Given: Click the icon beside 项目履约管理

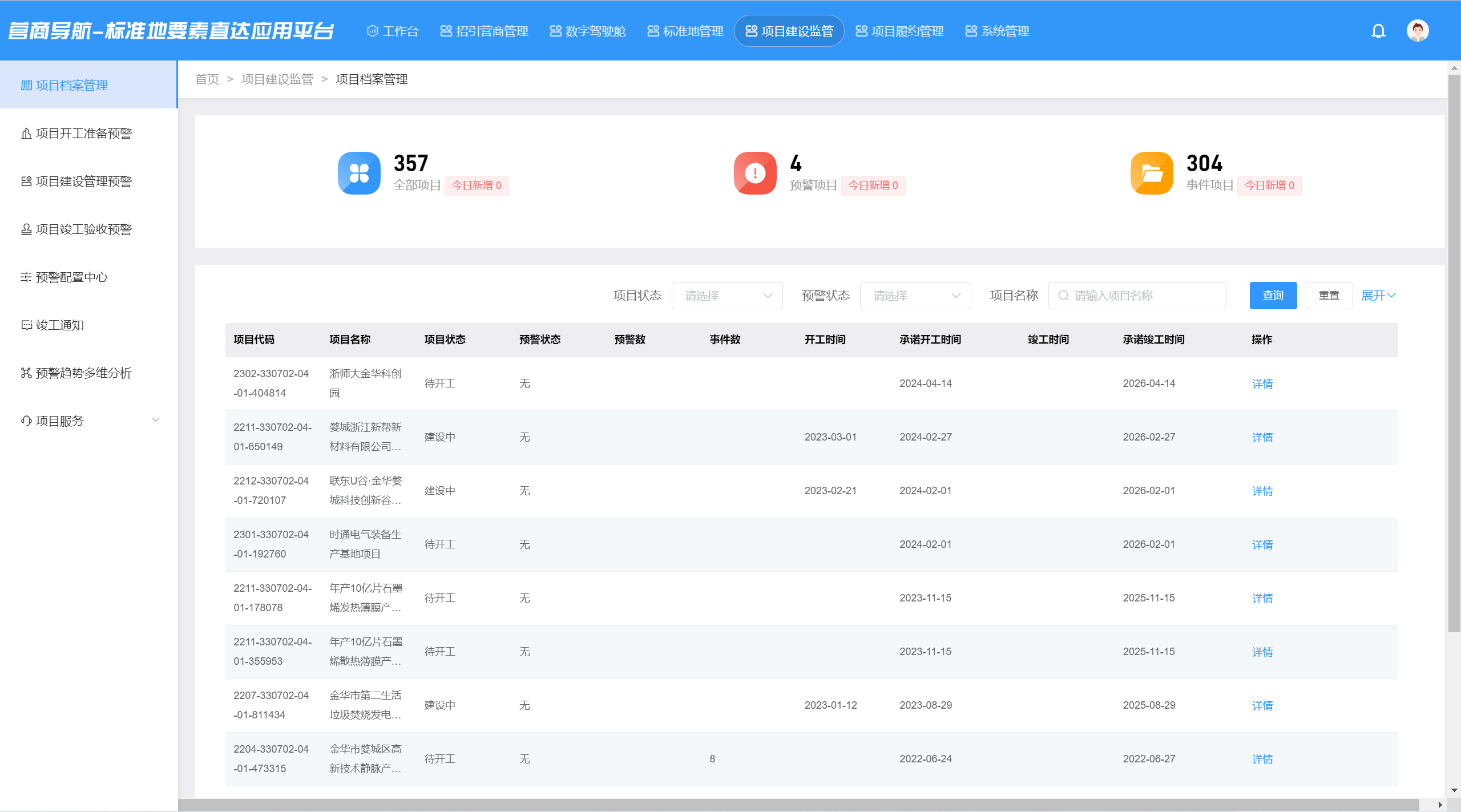Looking at the screenshot, I should [861, 31].
